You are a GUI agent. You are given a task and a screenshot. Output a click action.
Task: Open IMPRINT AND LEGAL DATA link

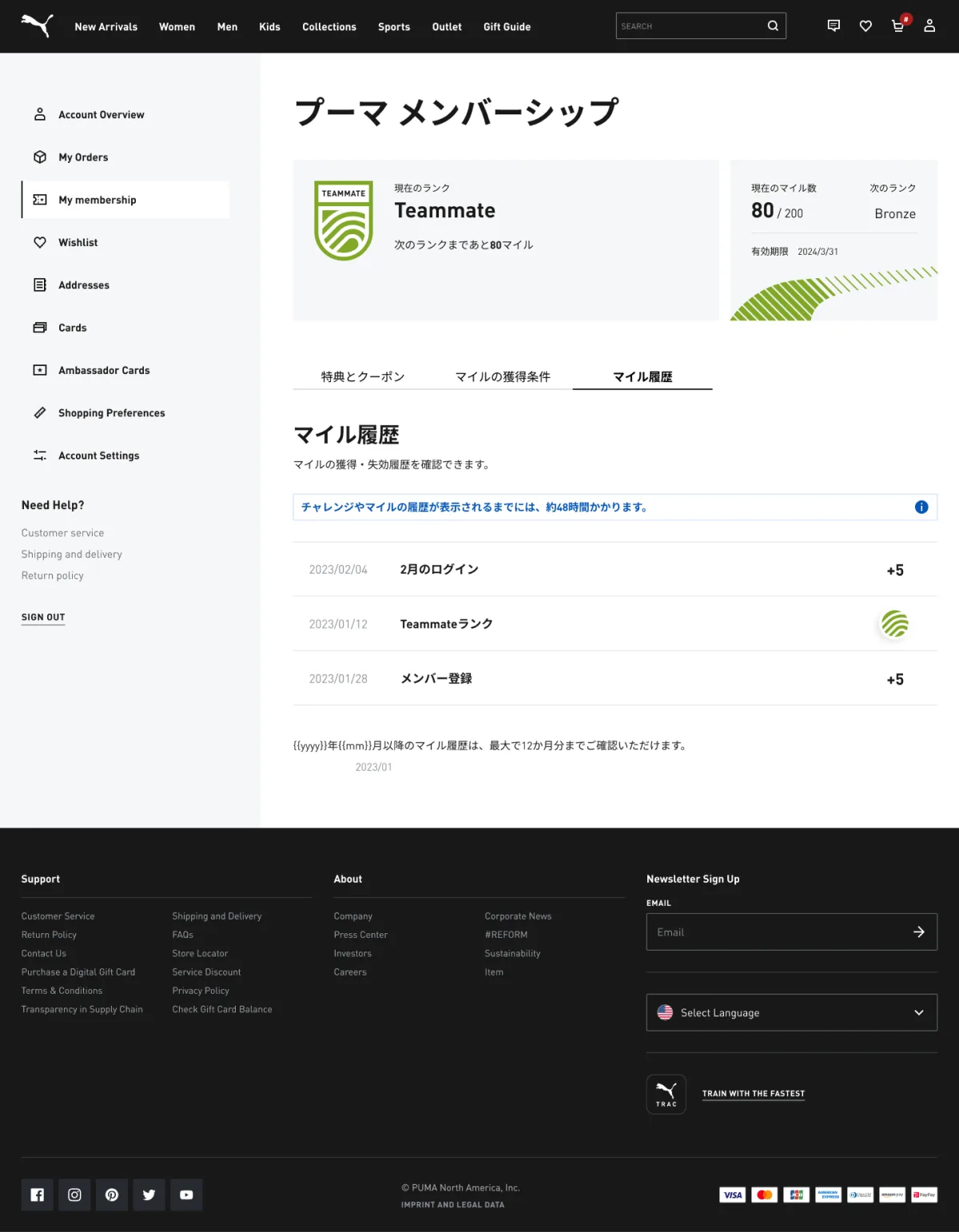point(452,1205)
